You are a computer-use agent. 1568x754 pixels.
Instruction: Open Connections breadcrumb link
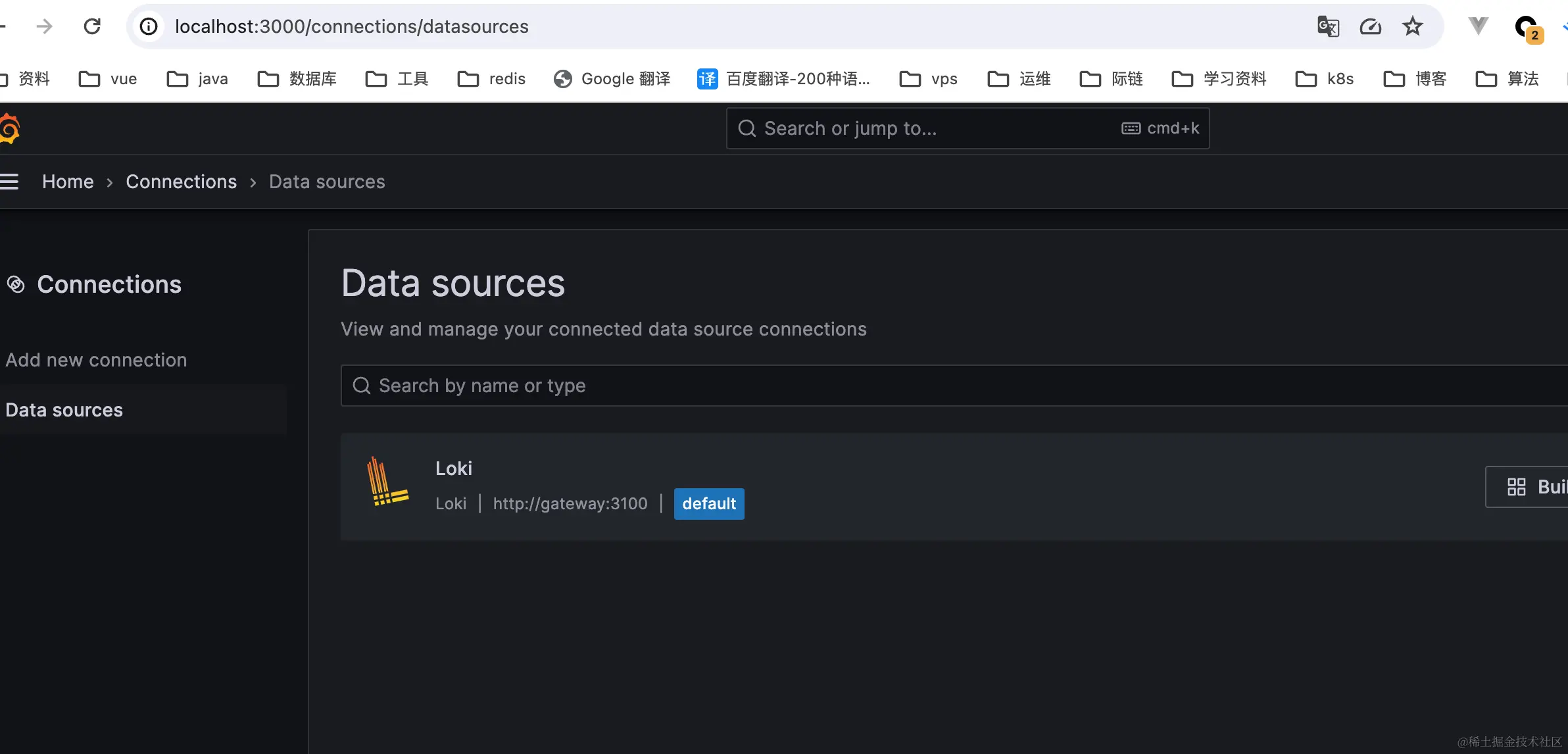pyautogui.click(x=181, y=182)
